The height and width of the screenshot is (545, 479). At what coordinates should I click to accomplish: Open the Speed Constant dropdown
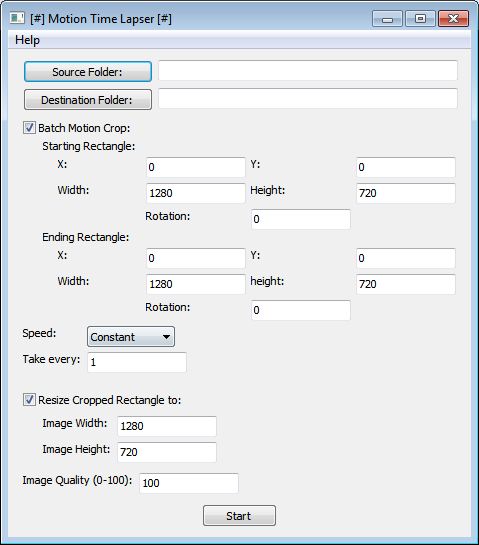(131, 336)
